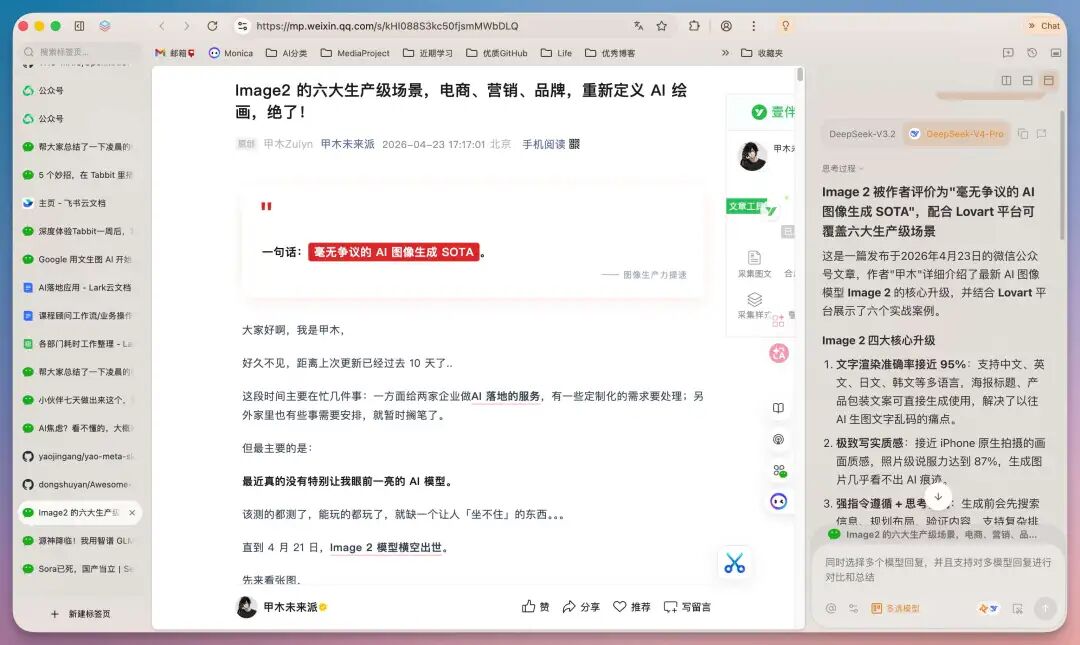Select the DeepSeek-V4-Pro model tab
This screenshot has height=645, width=1080.
(957, 134)
